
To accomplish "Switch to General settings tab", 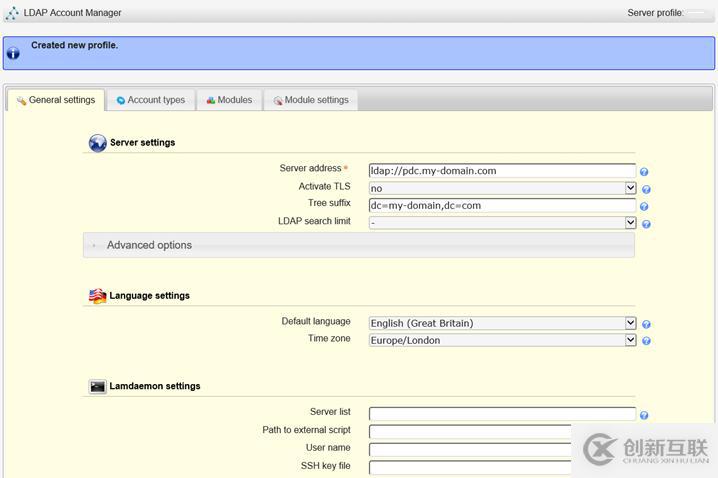I will pyautogui.click(x=56, y=100).
